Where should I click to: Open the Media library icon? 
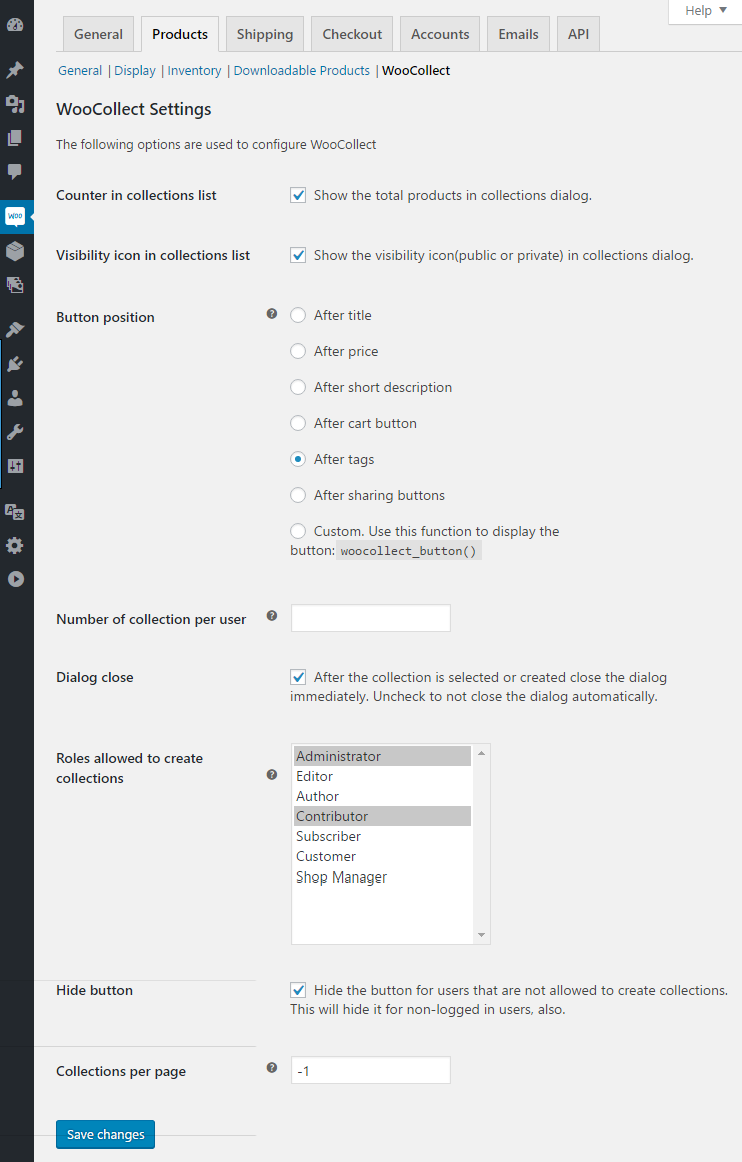[15, 104]
